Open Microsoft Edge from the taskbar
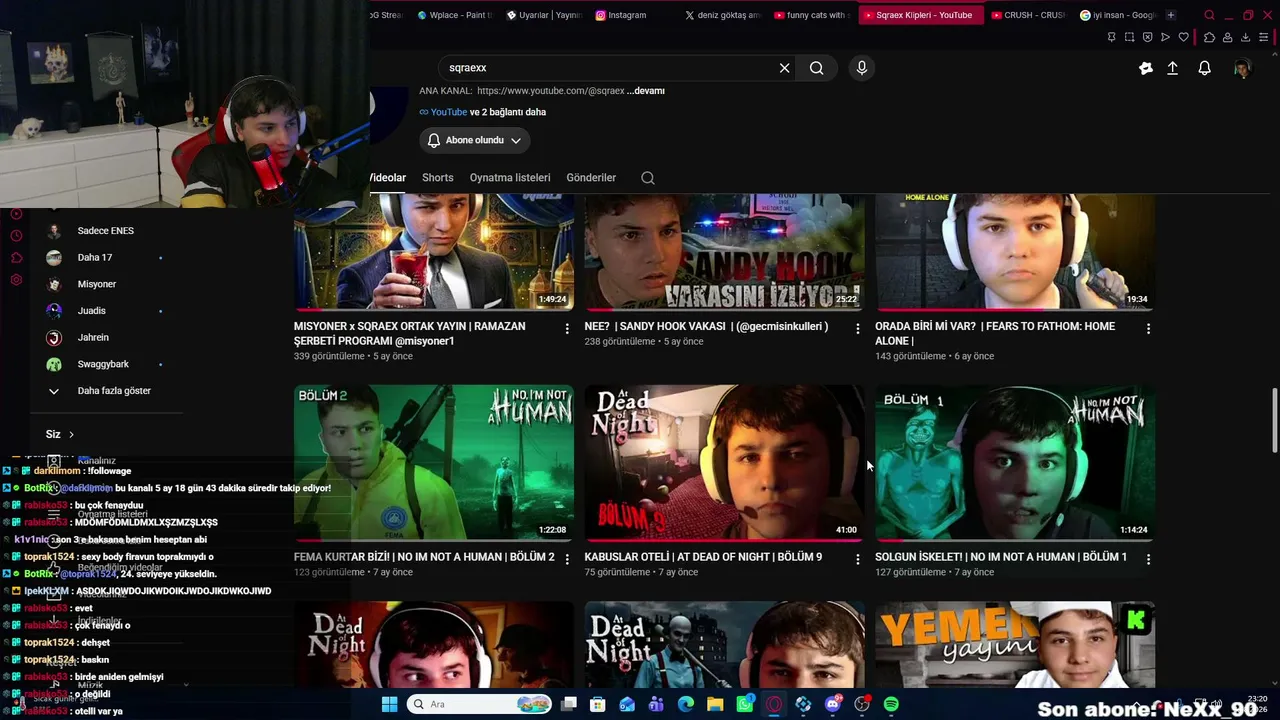1280x720 pixels. pyautogui.click(x=686, y=704)
